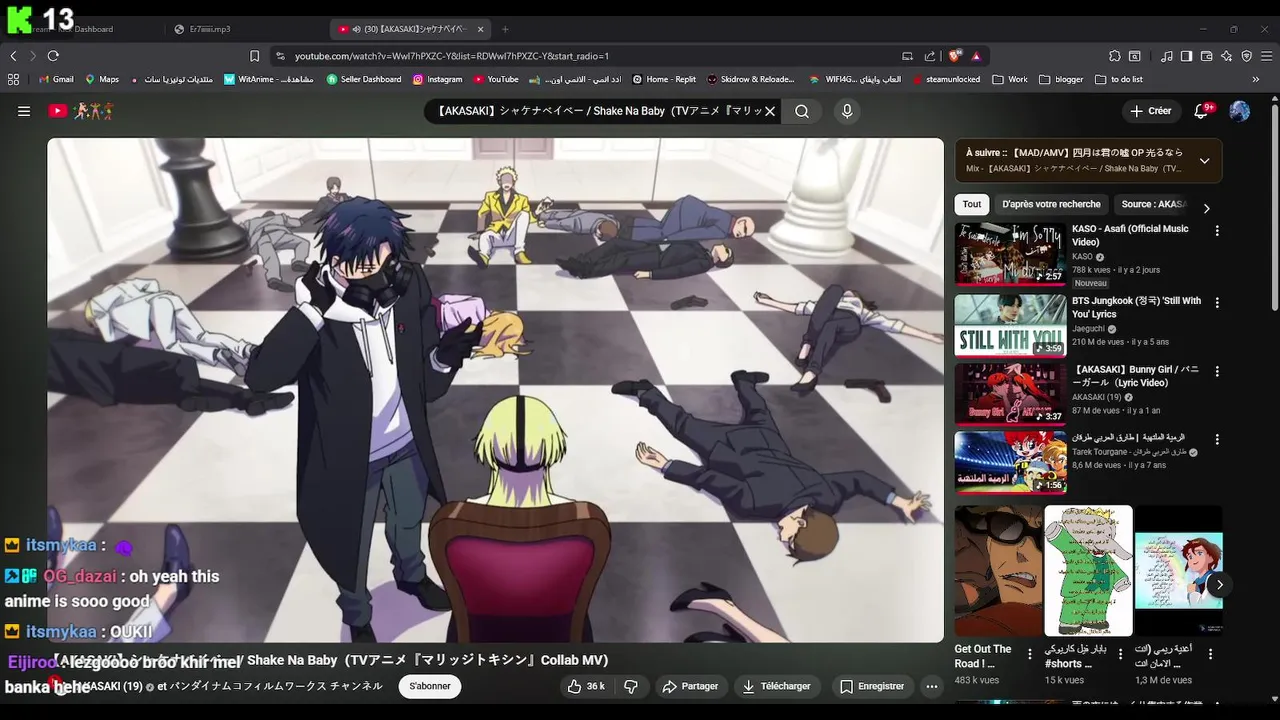Open the Créer menu
The height and width of the screenshot is (720, 1280).
1151,111
